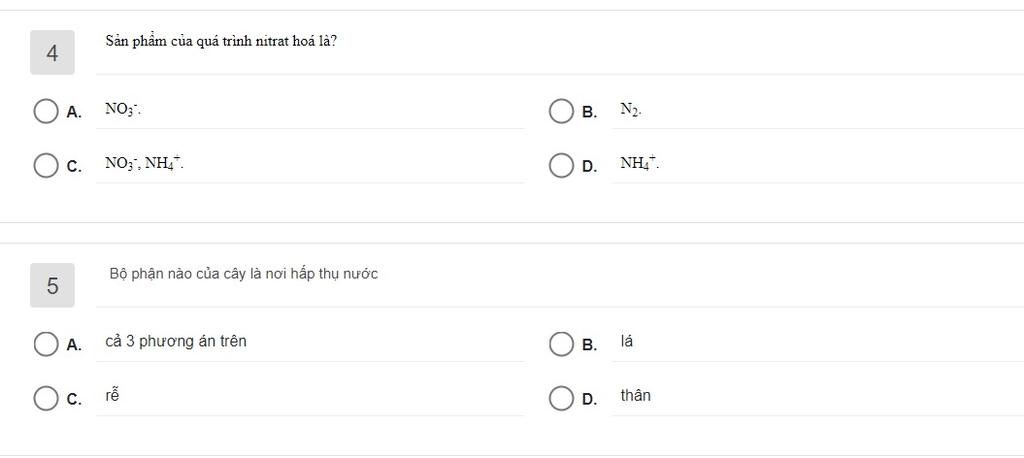Click question text "Bộ phận nào của cây là nơi hấp thụ nước"
Screen dimensions: 1024x458
pos(244,274)
